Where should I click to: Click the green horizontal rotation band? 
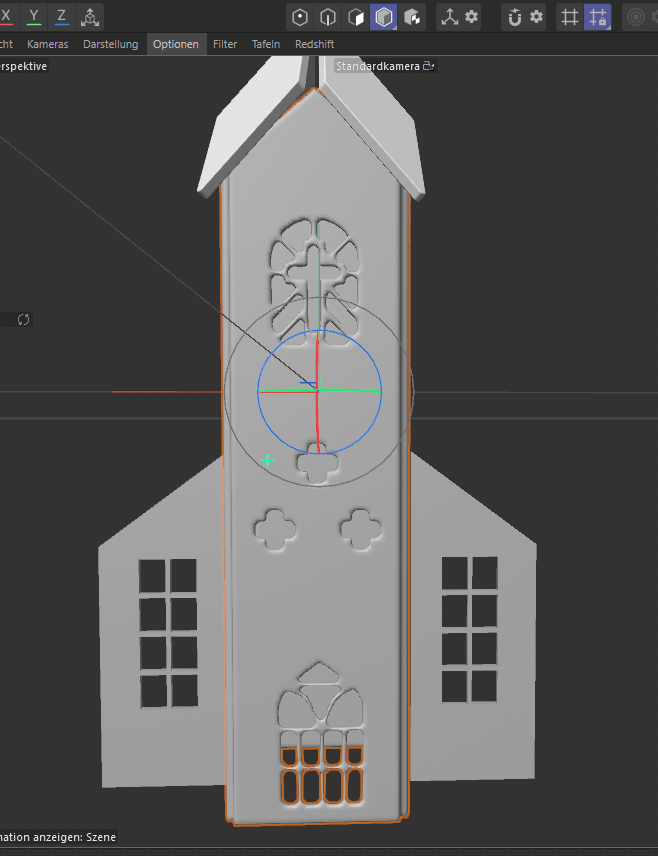(349, 390)
